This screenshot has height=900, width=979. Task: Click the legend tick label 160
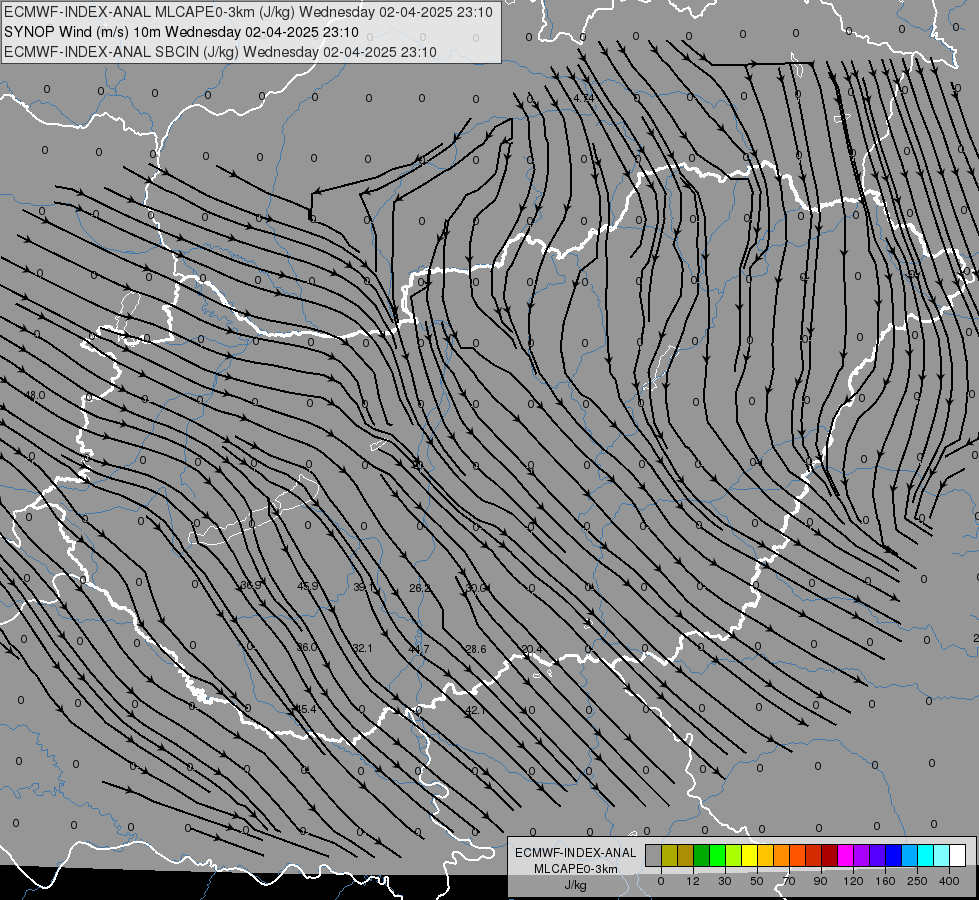pos(885,881)
